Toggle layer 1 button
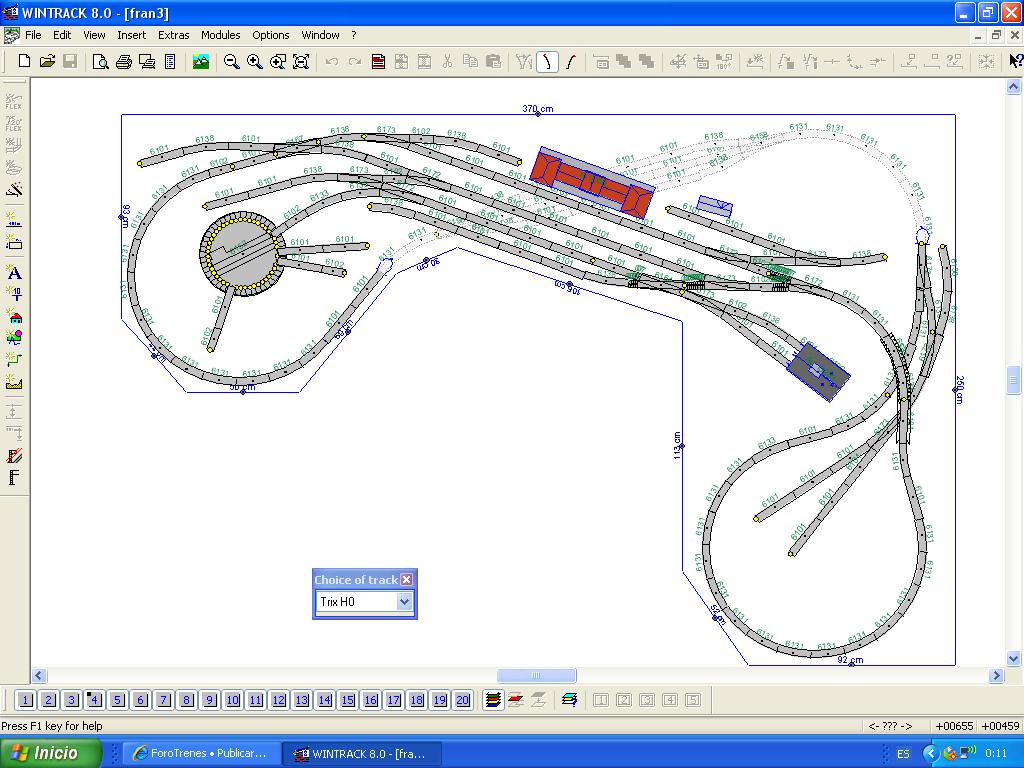This screenshot has height=768, width=1024. [25, 700]
